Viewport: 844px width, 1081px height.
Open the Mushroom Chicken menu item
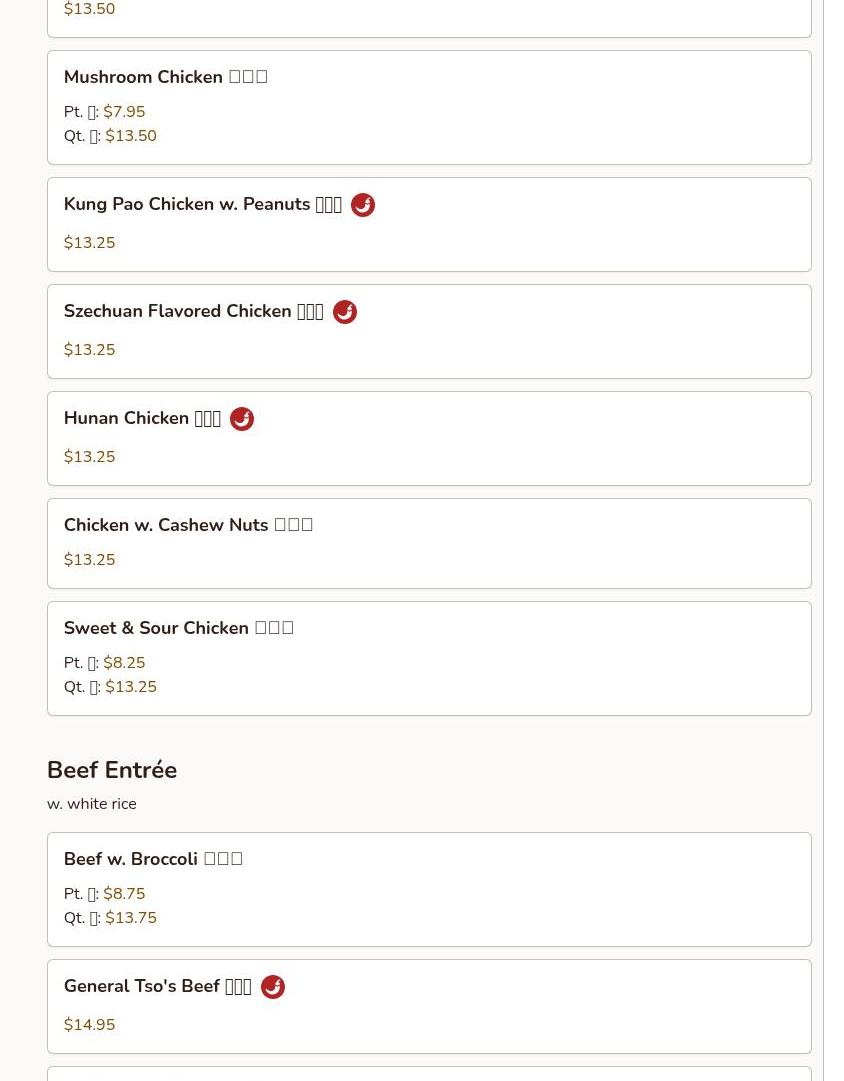pyautogui.click(x=429, y=108)
